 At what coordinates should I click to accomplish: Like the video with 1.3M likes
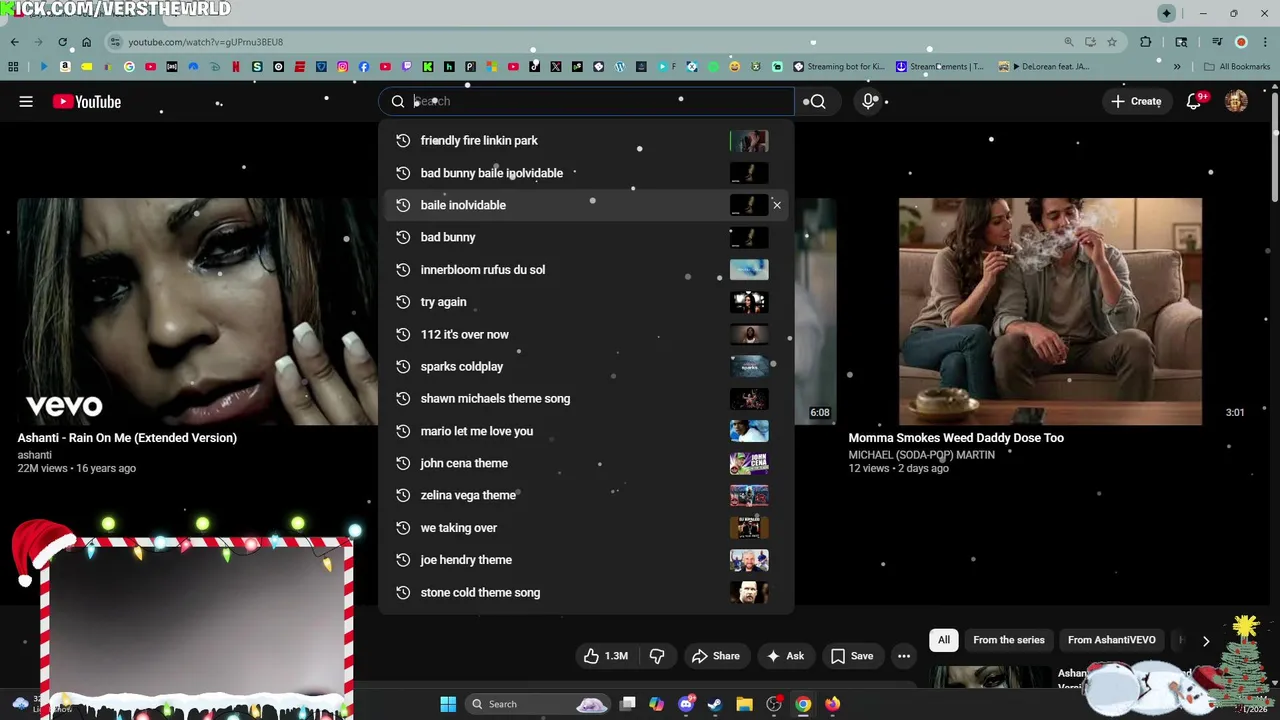click(606, 656)
